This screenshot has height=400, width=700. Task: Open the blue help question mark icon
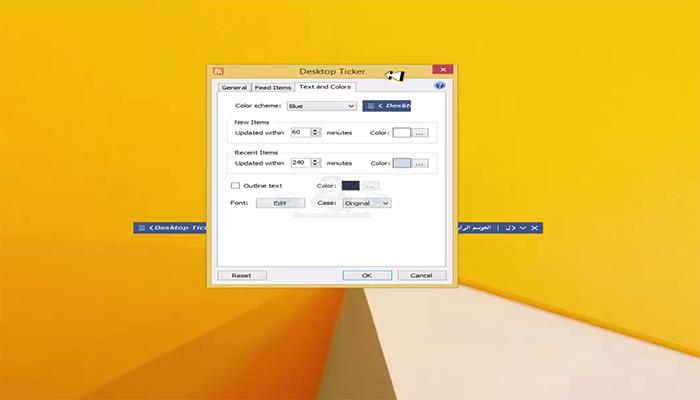[x=439, y=85]
